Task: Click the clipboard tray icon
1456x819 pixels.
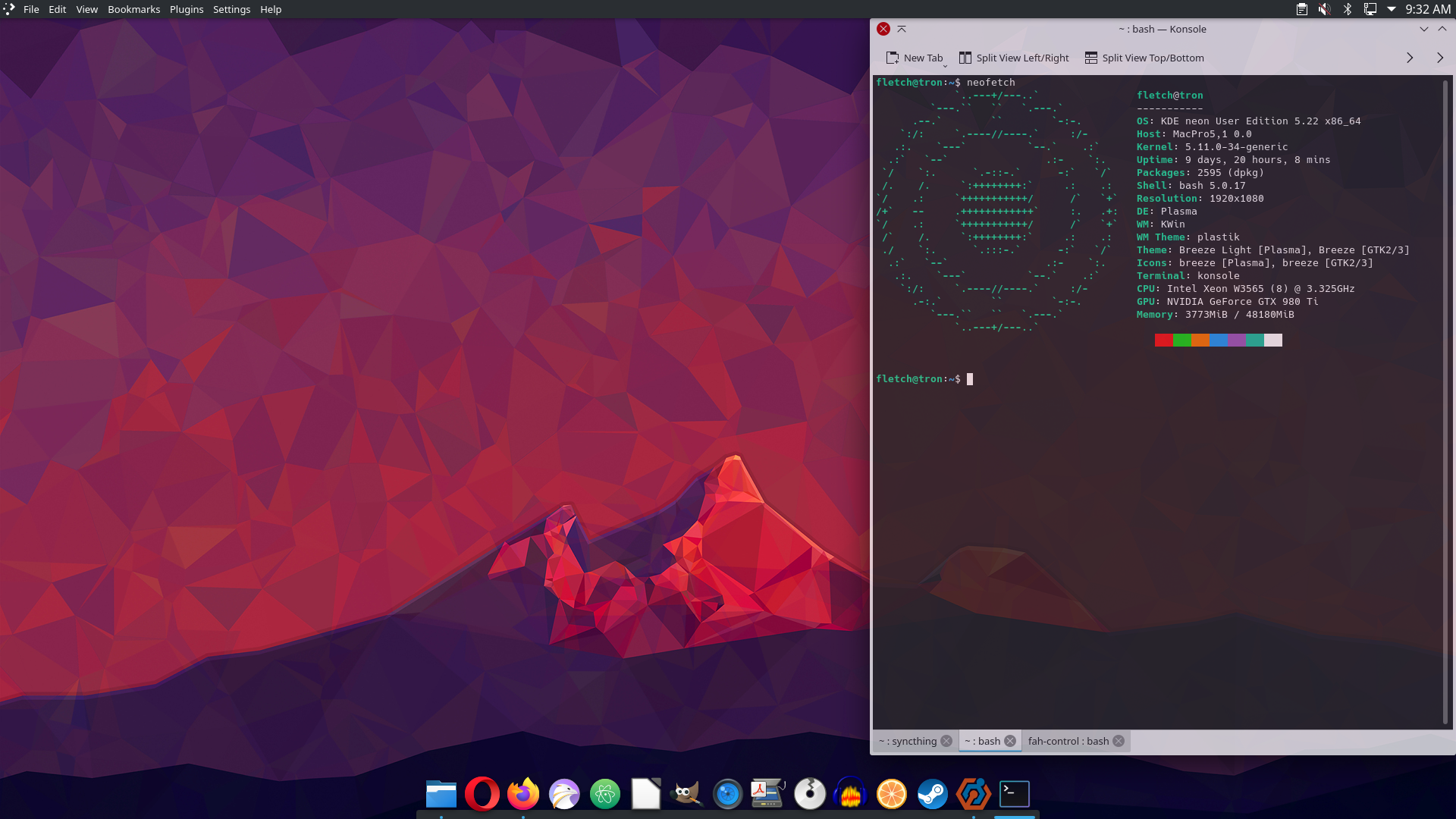Action: coord(1301,9)
